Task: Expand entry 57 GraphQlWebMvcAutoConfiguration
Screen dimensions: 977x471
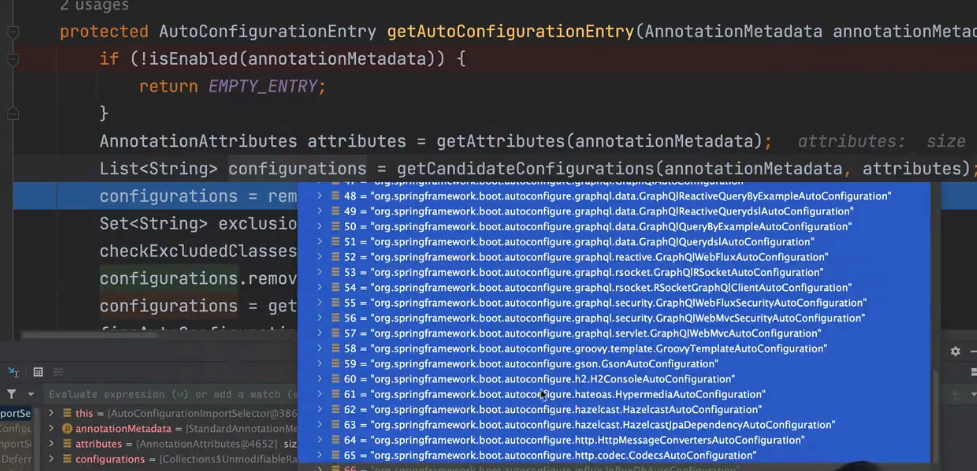Action: click(x=320, y=333)
